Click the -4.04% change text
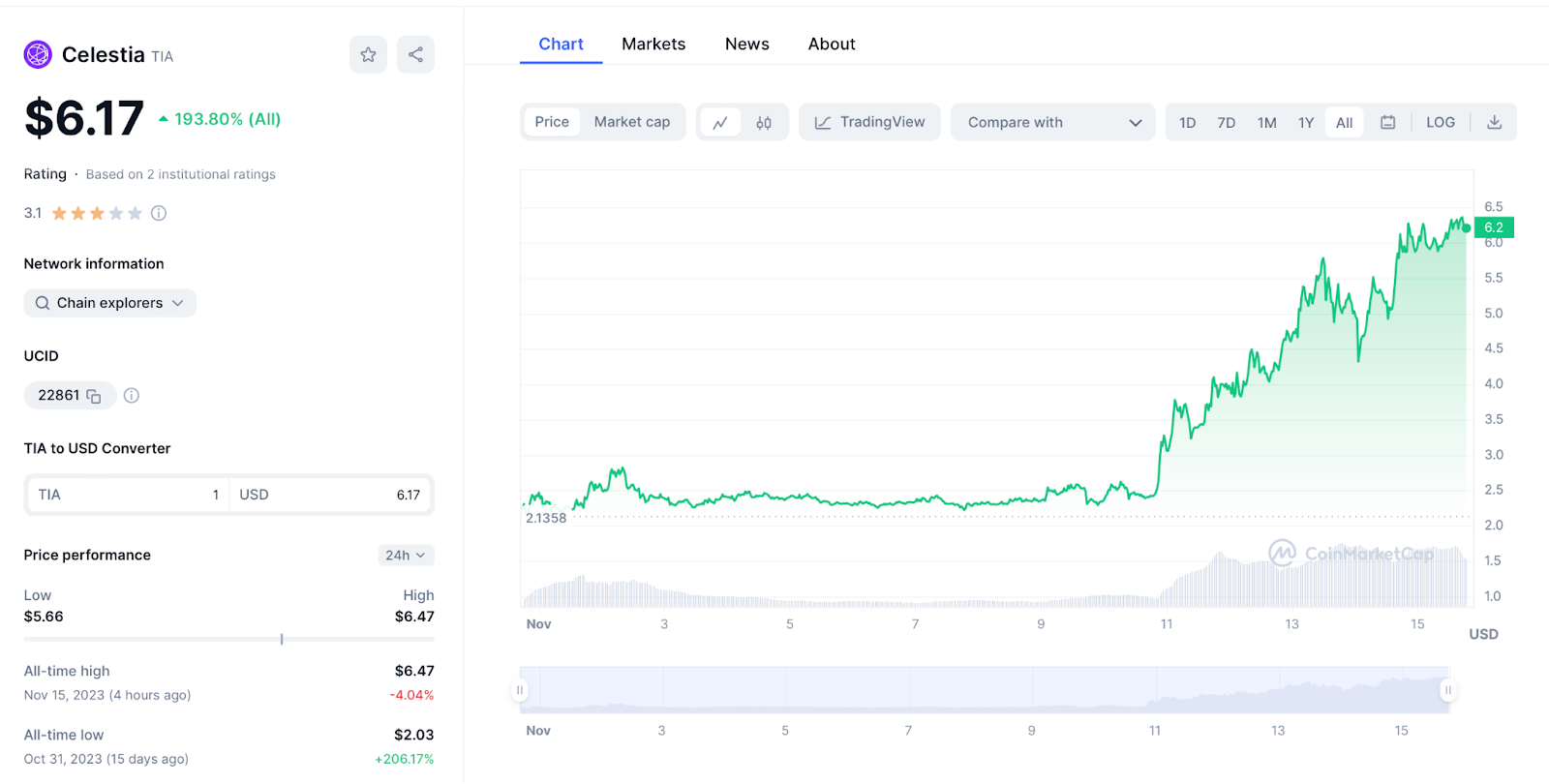 [412, 695]
